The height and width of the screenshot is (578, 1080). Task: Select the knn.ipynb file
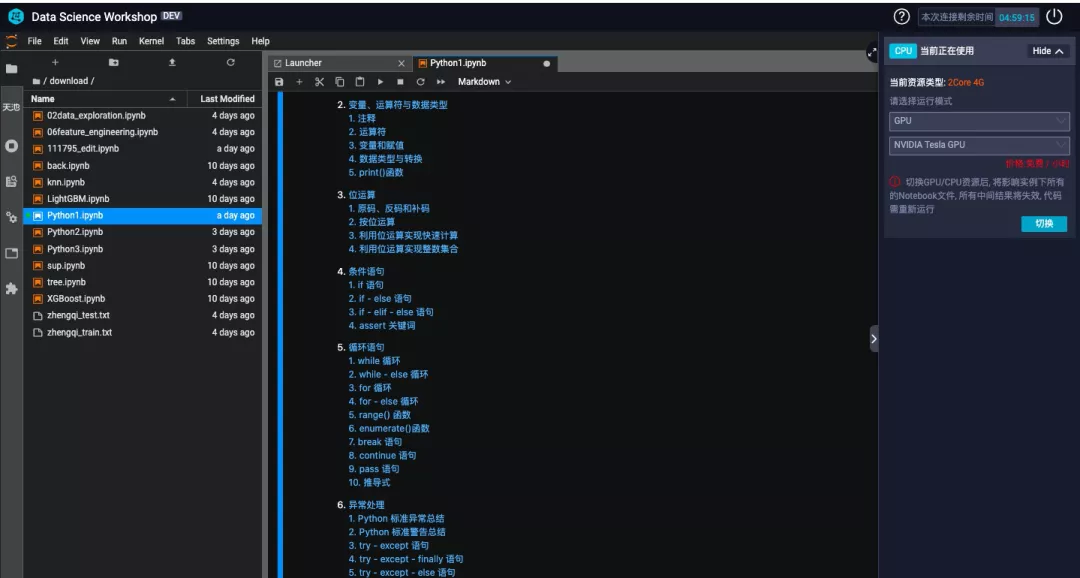[143, 183]
